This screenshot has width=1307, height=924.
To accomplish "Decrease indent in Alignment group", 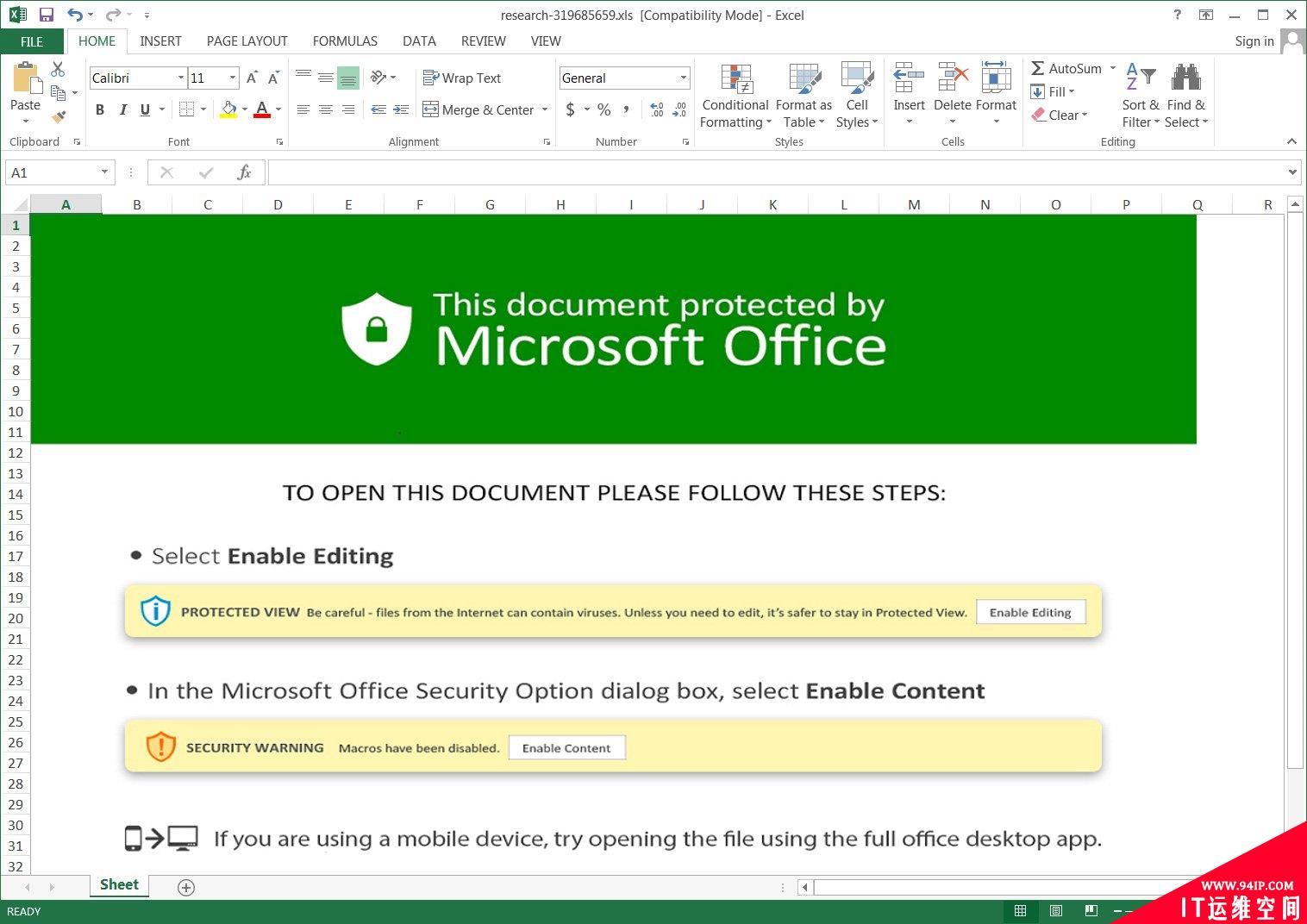I will (x=378, y=109).
